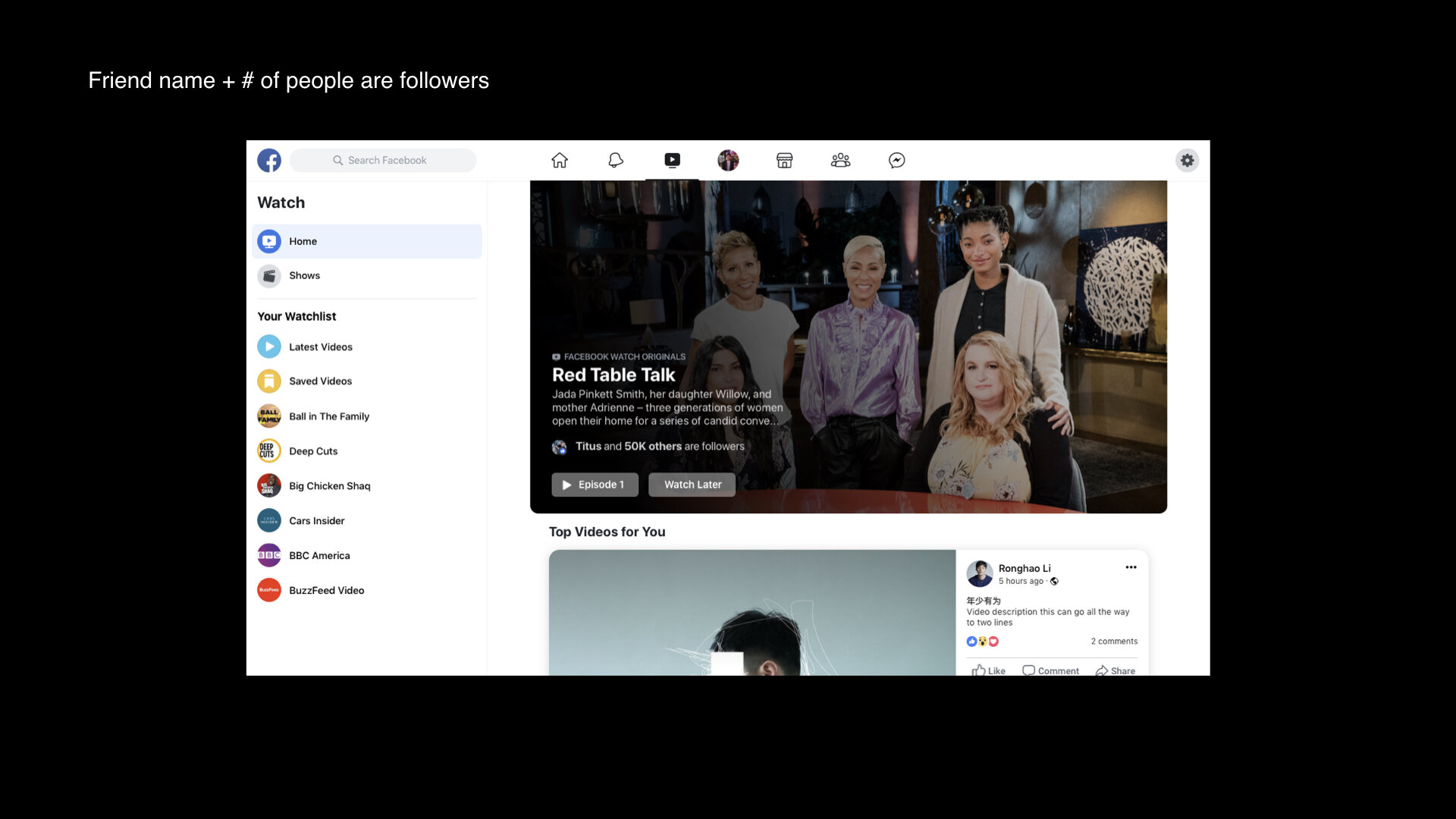
Task: Open the Red Table Talk title
Action: click(x=613, y=375)
